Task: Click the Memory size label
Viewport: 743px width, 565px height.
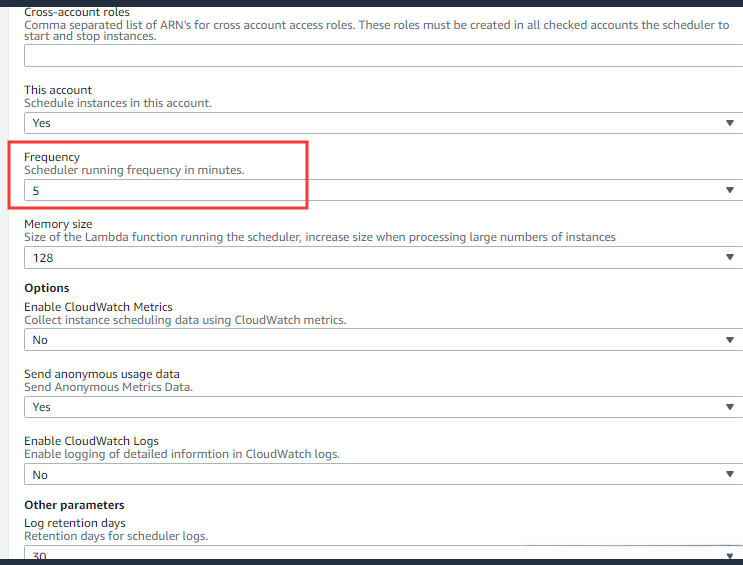Action: pyautogui.click(x=58, y=224)
